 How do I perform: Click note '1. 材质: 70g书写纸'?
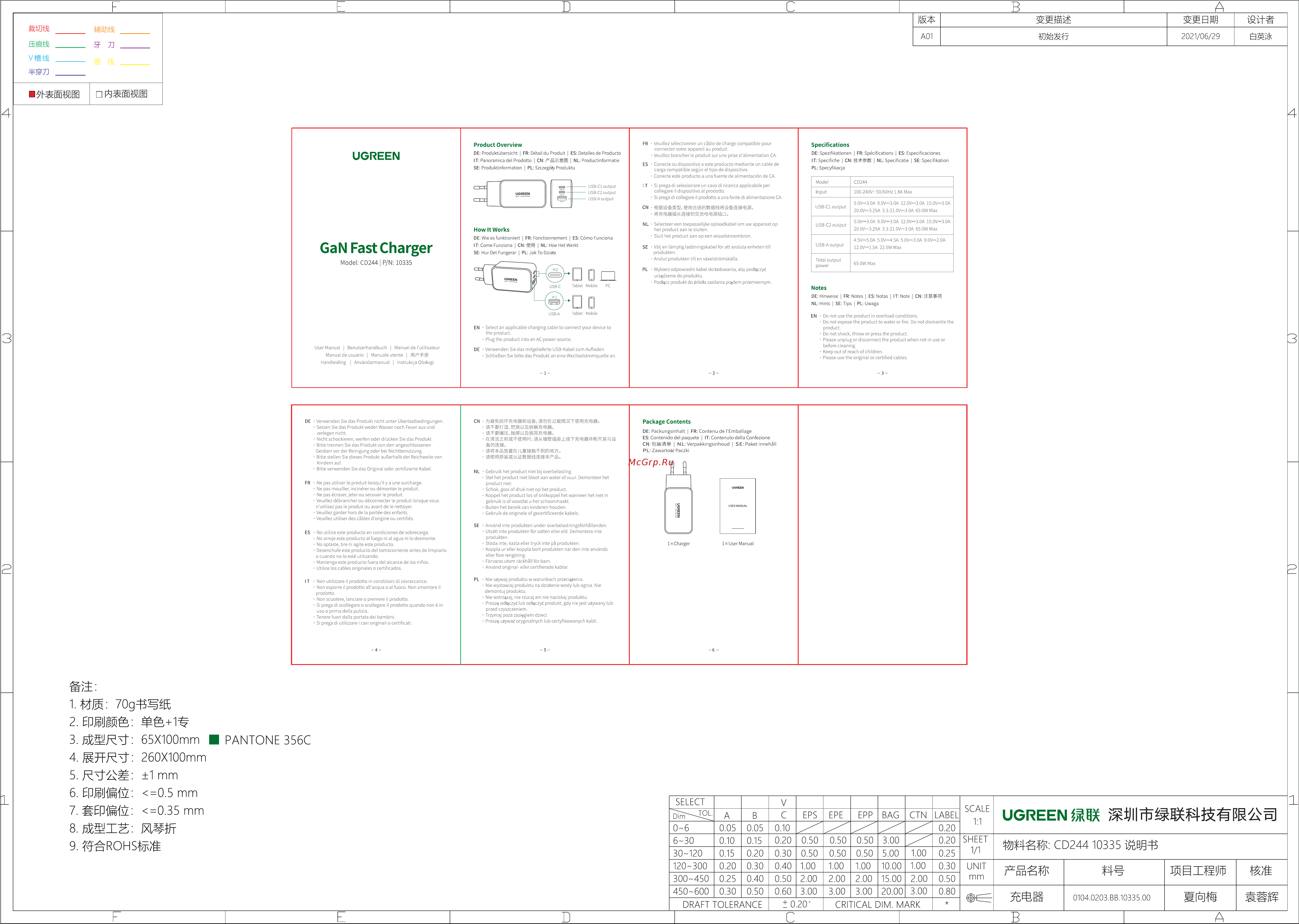pyautogui.click(x=120, y=704)
